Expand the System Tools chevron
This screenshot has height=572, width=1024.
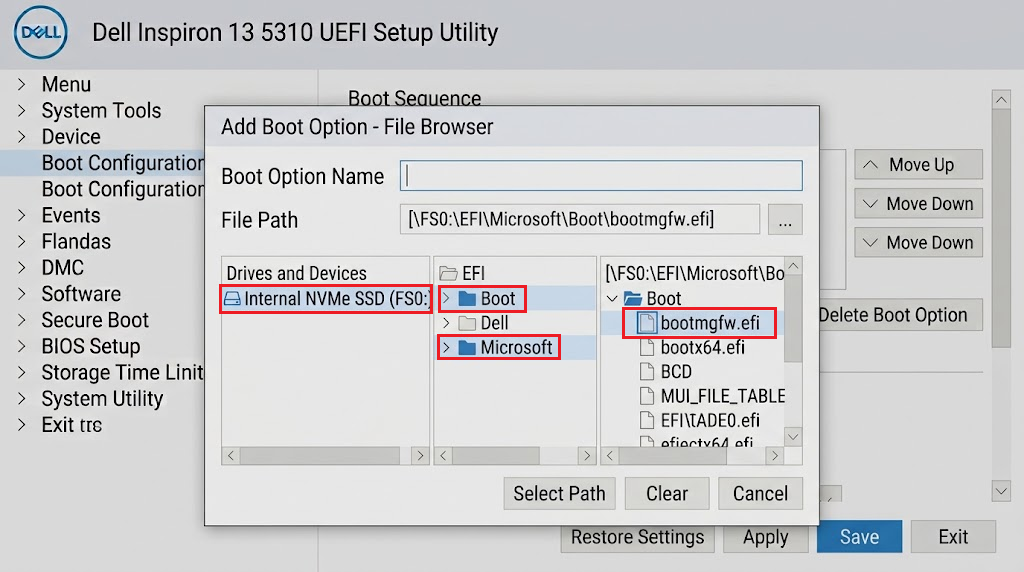[22, 110]
